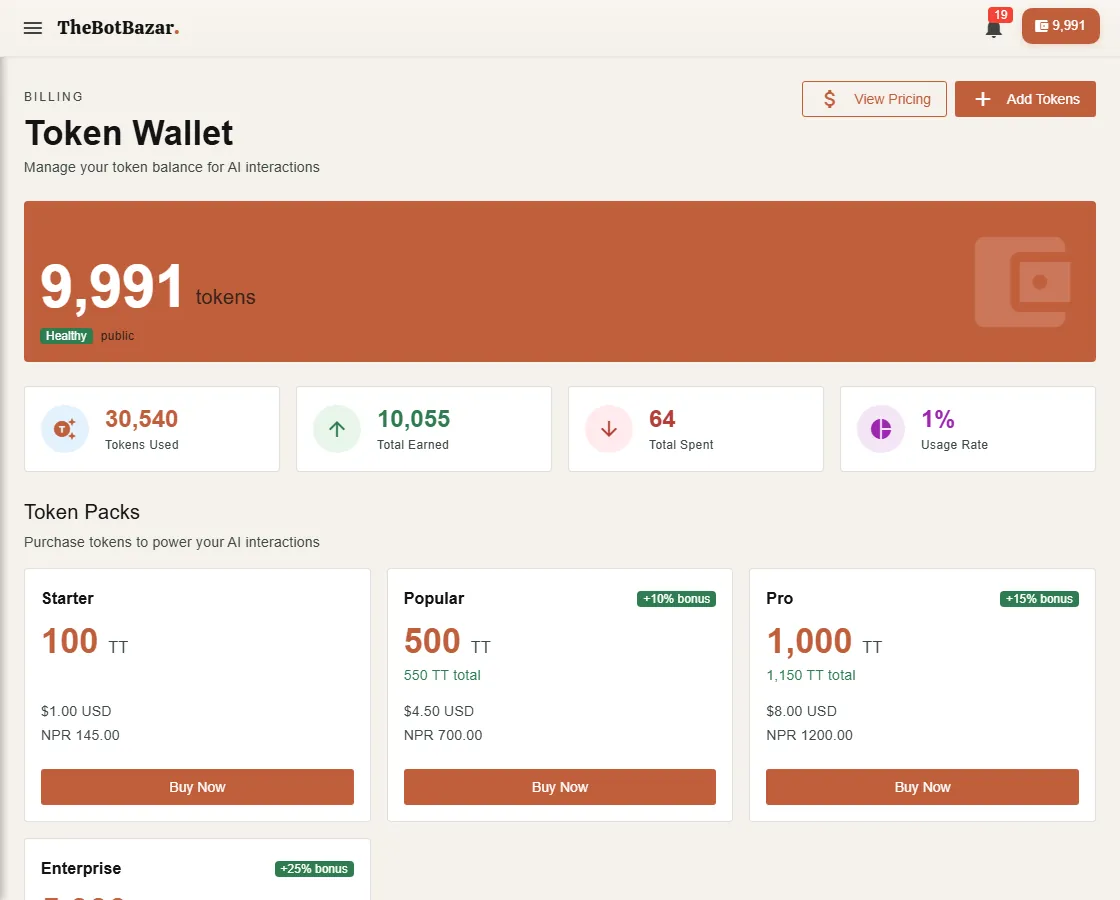Click the 10,055 Total Earned value
The height and width of the screenshot is (900, 1120).
point(414,419)
